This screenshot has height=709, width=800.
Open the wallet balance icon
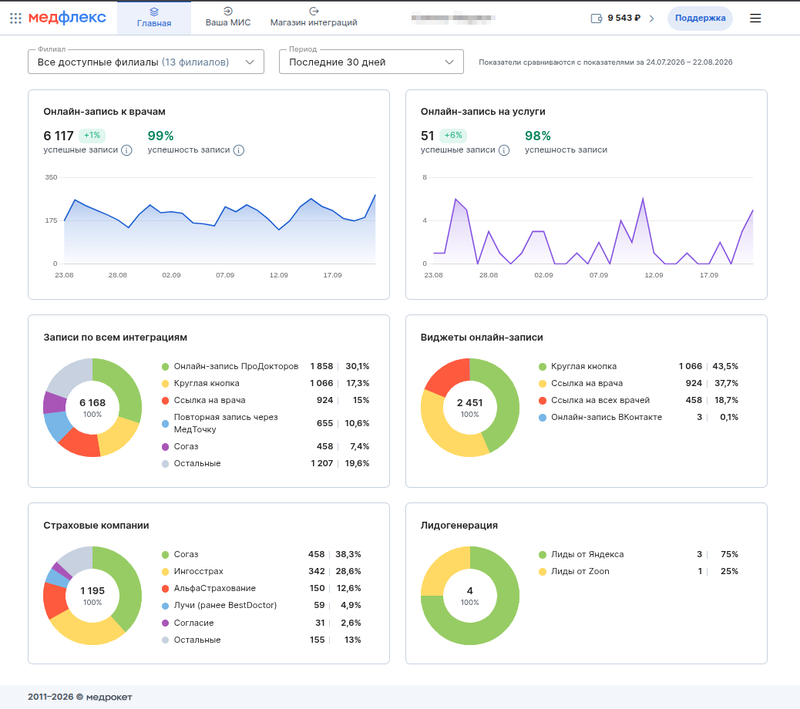596,18
